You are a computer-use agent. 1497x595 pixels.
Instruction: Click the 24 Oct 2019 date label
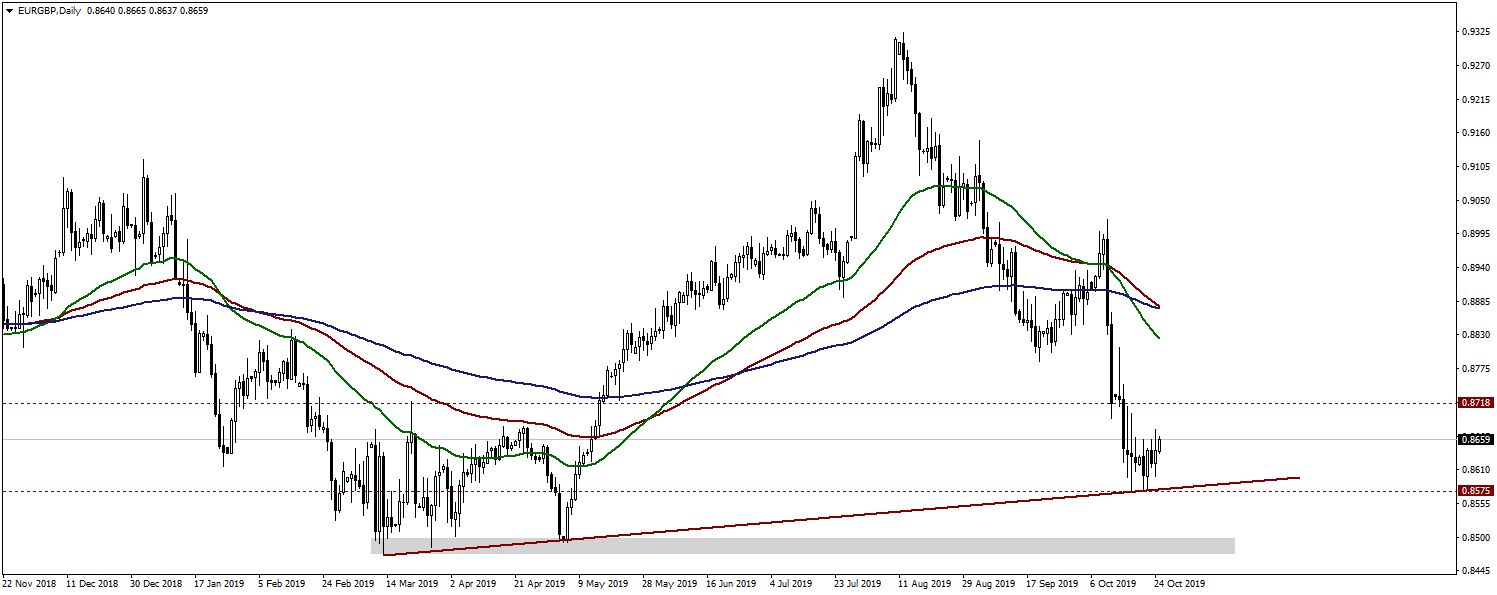point(1180,583)
